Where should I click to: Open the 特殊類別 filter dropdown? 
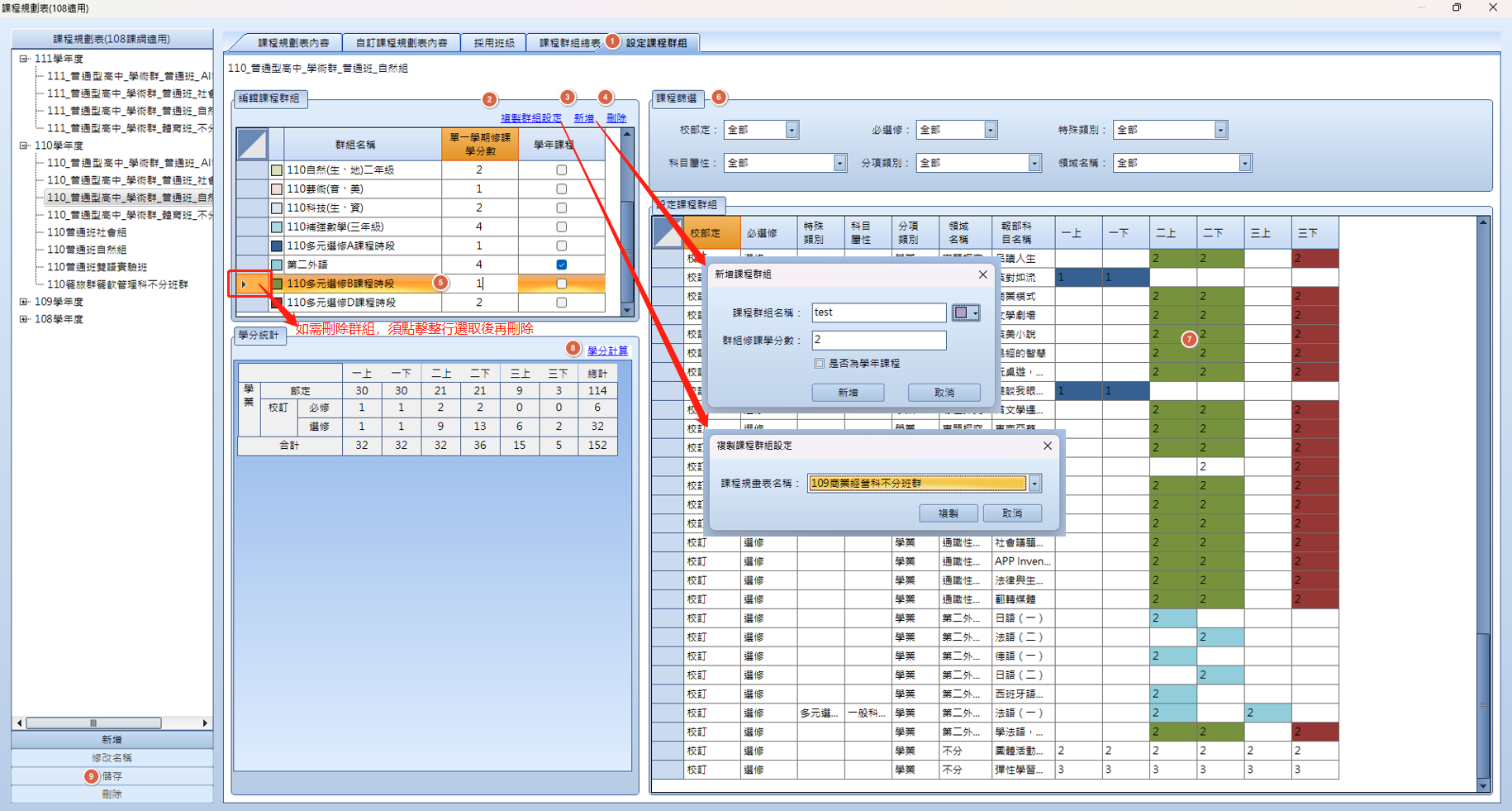(1220, 130)
